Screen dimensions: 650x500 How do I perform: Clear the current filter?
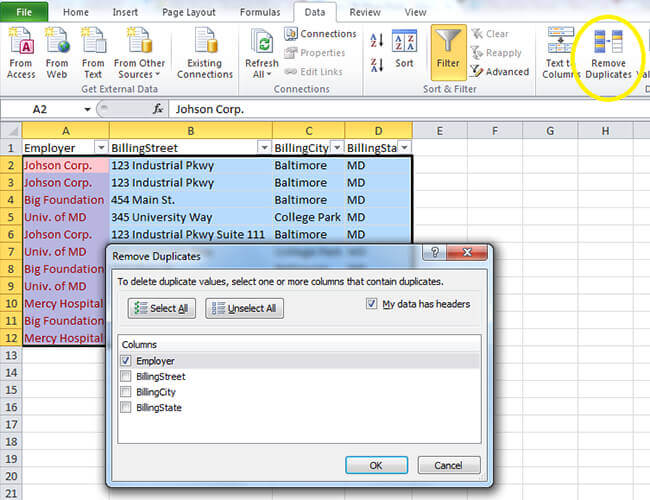(490, 34)
